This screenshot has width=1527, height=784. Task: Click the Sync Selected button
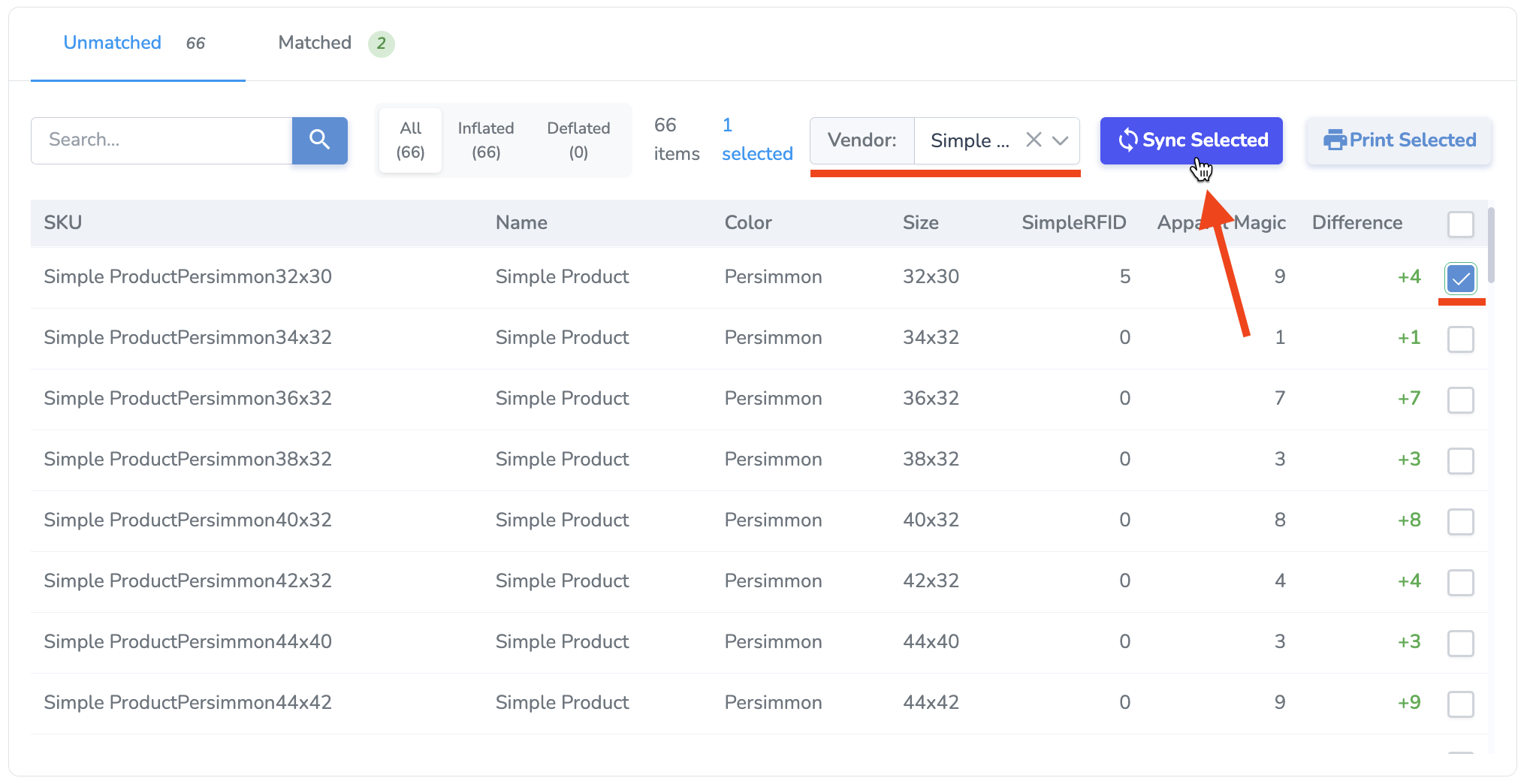[1191, 140]
